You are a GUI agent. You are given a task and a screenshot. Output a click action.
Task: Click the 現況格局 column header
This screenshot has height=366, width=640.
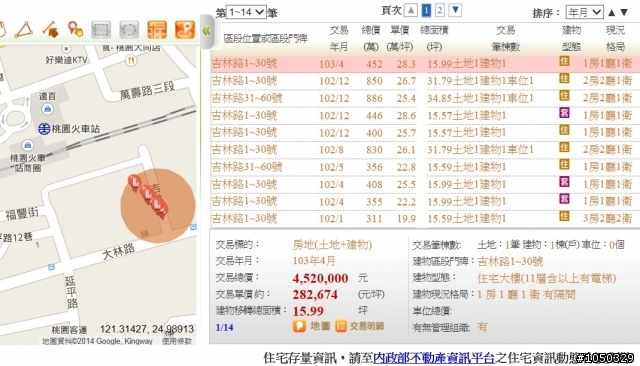point(615,38)
